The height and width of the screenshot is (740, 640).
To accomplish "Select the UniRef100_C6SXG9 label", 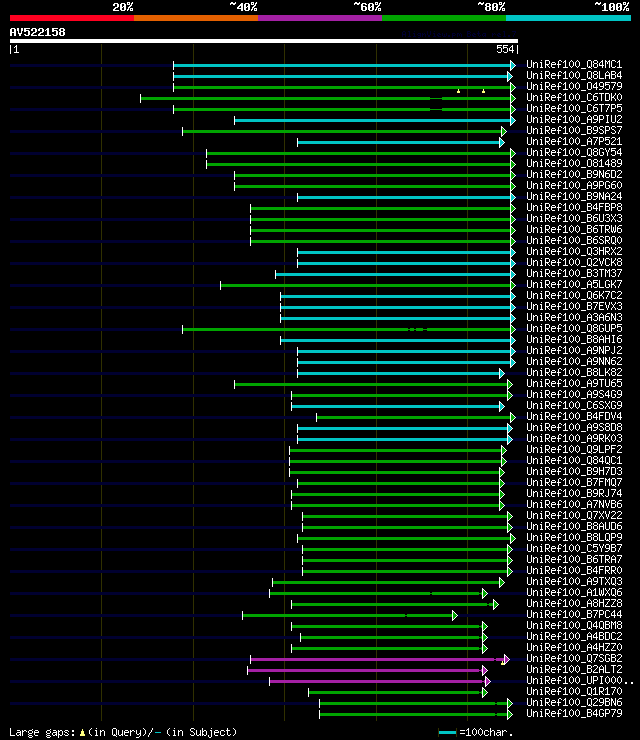I will click(x=574, y=405).
